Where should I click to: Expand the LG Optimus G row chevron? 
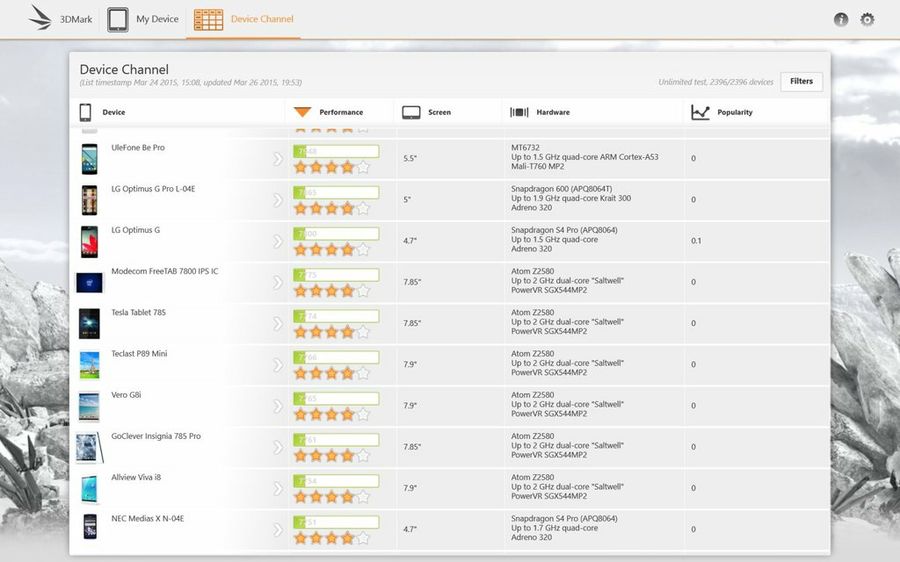tap(278, 241)
